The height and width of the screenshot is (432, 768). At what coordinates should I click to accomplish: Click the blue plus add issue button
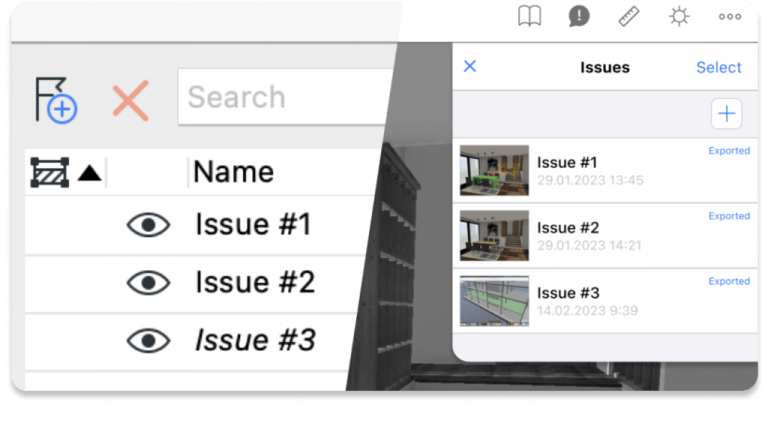point(726,114)
